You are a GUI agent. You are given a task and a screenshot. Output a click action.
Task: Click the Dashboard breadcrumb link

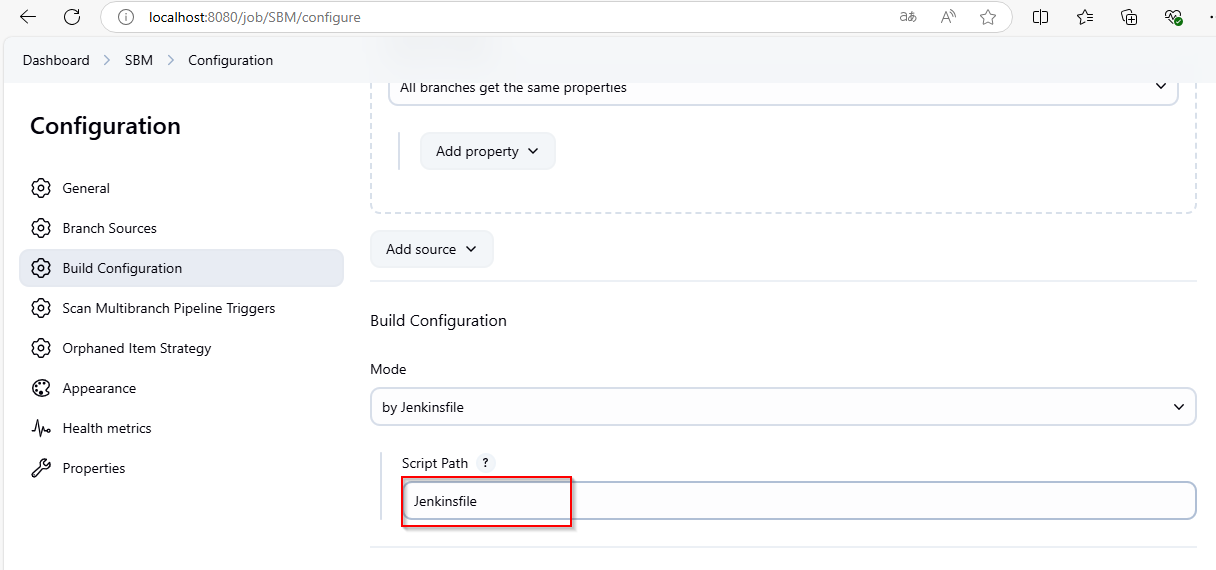[56, 60]
